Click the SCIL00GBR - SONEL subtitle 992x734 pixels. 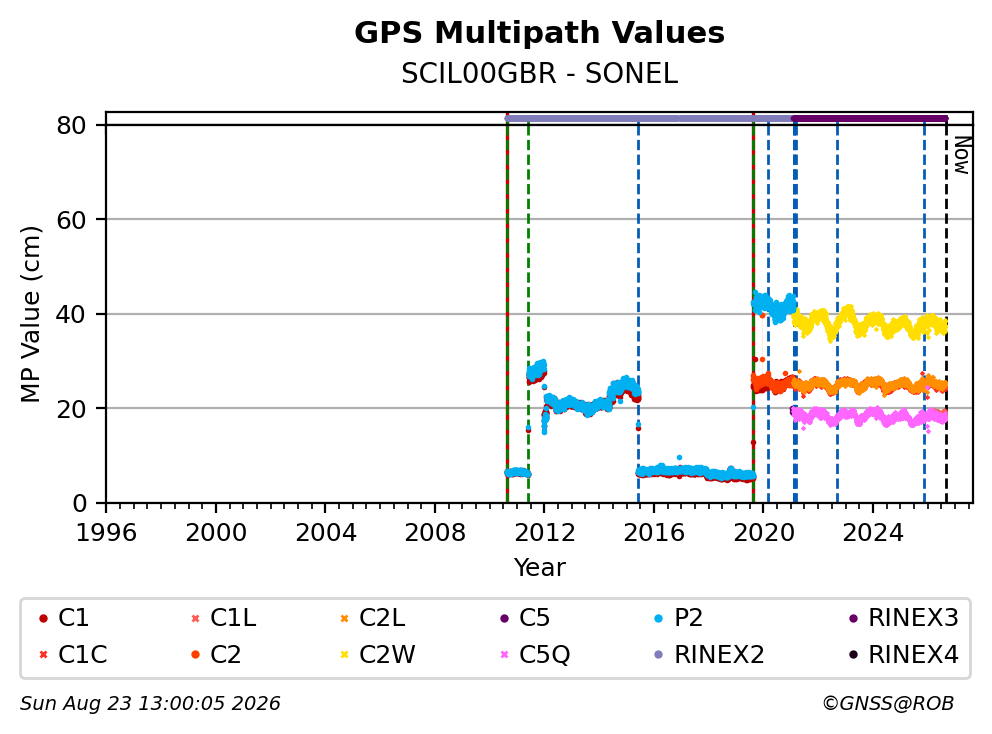[539, 74]
